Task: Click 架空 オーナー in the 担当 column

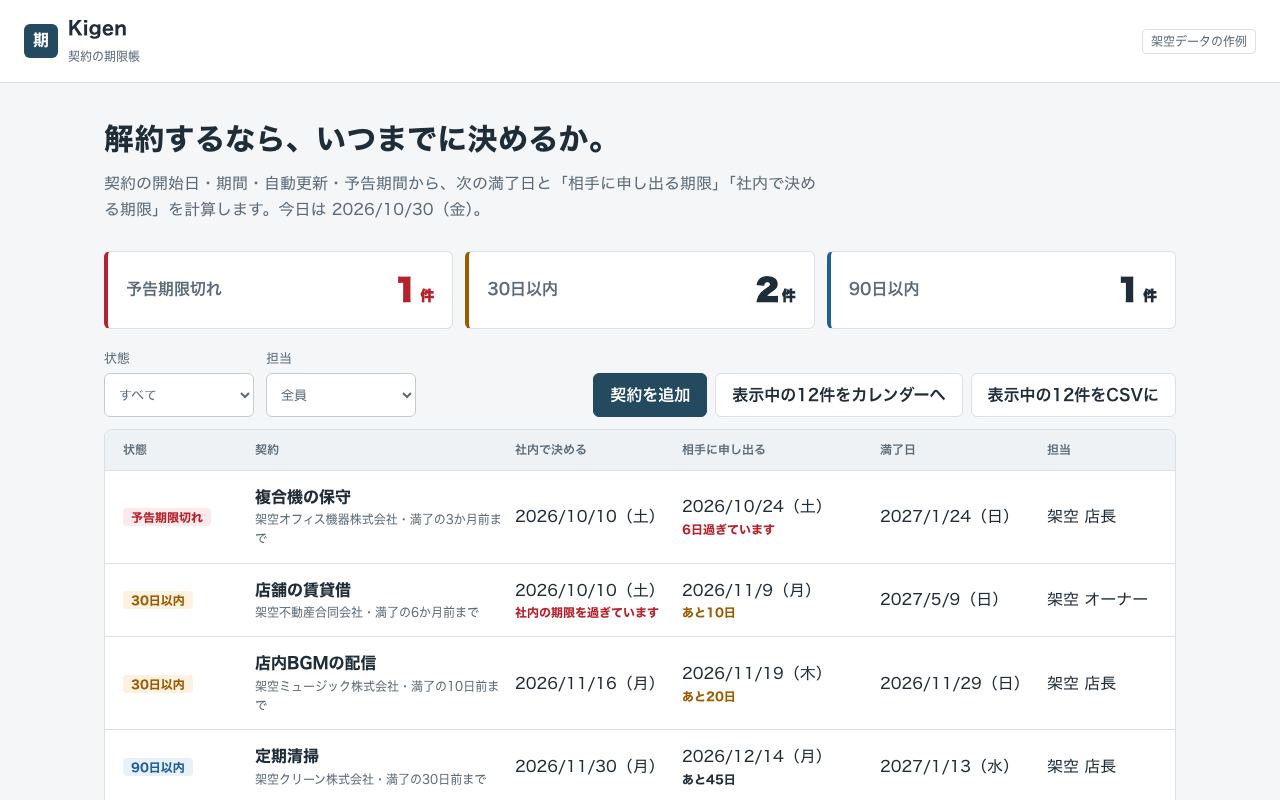Action: coord(1097,599)
